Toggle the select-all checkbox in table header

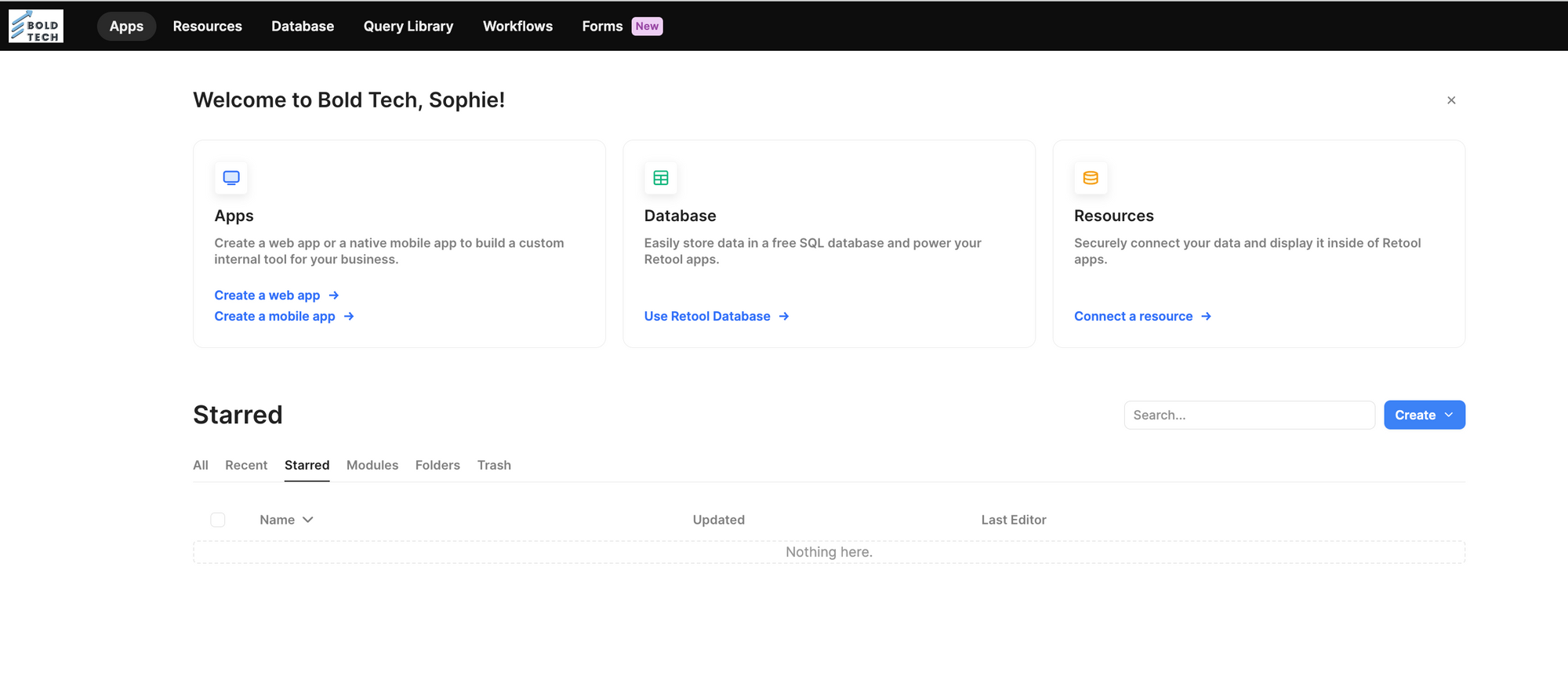click(218, 520)
